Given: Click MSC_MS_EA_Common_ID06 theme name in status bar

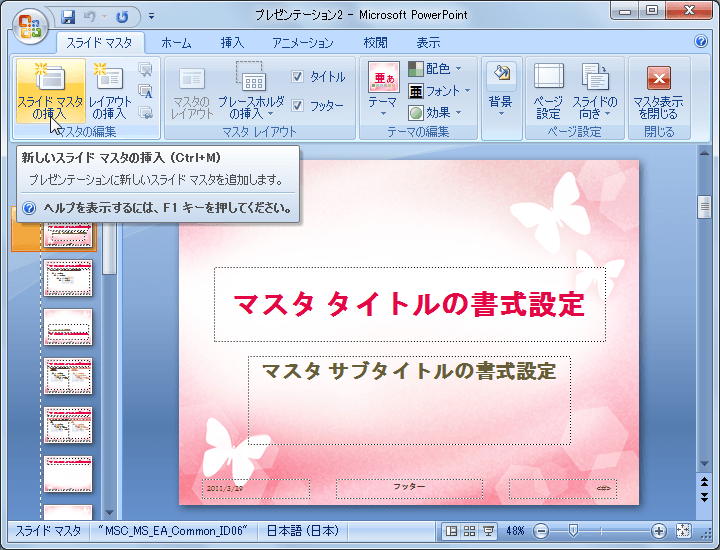Looking at the screenshot, I should [x=173, y=531].
